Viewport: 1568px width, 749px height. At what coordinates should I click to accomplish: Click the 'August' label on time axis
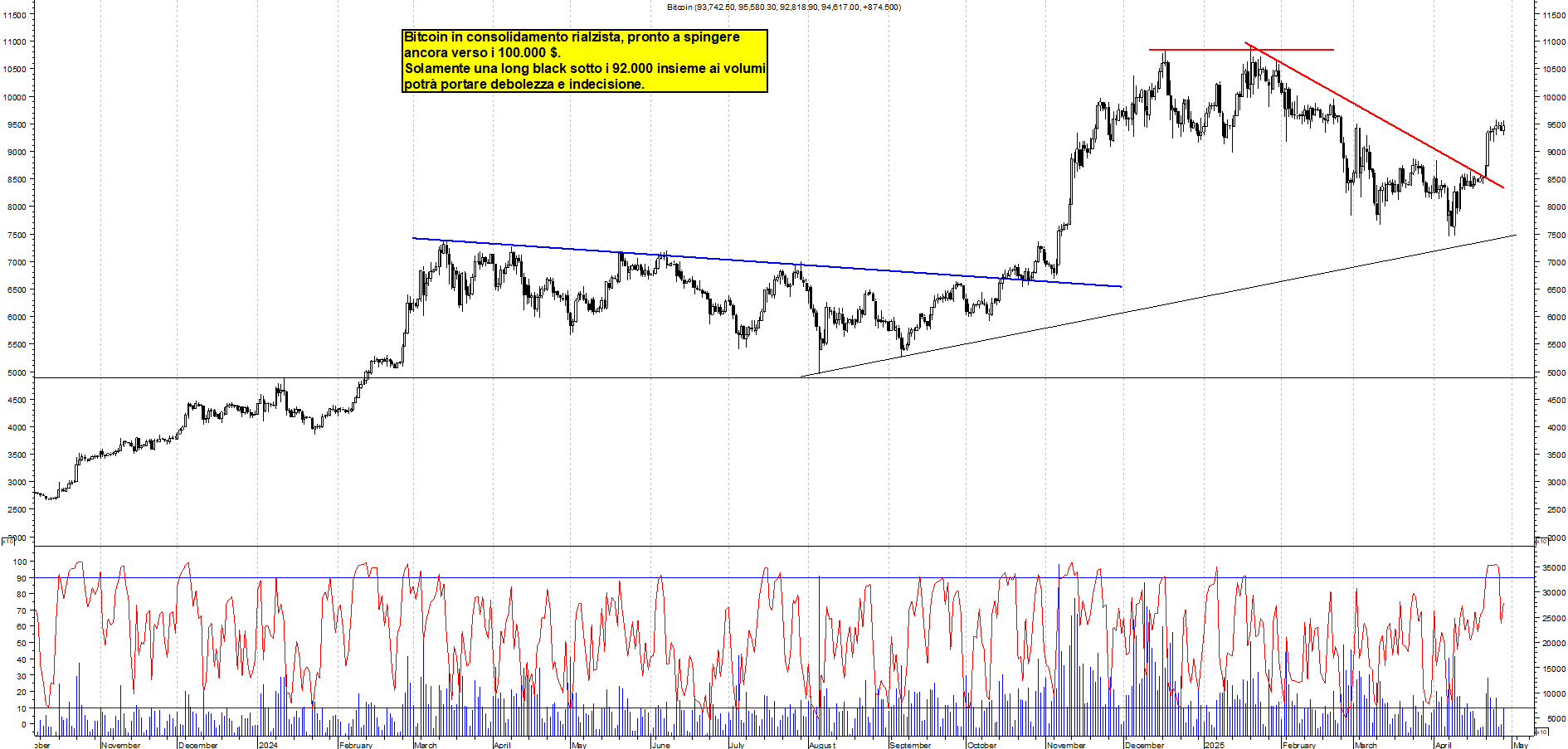click(x=821, y=745)
